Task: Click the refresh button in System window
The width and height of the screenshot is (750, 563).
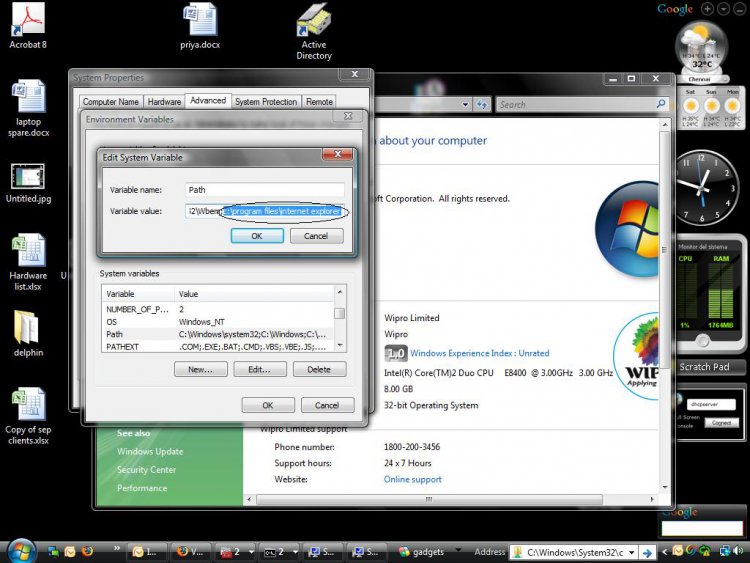Action: [481, 104]
